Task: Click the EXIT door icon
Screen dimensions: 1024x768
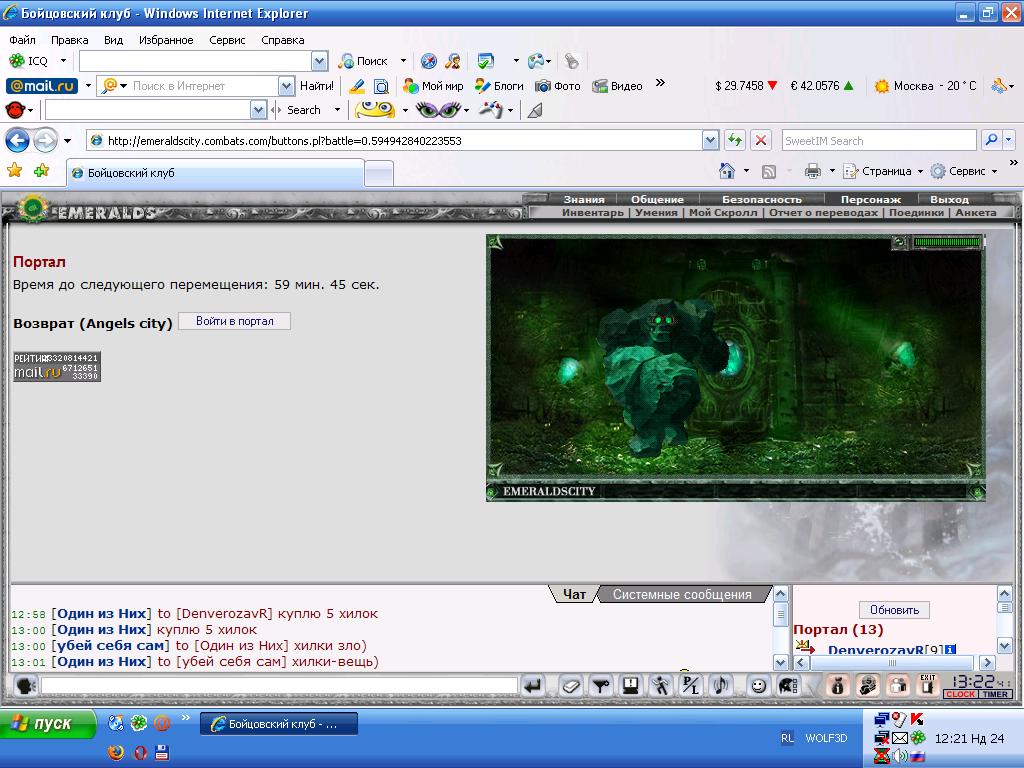Action: (x=928, y=686)
